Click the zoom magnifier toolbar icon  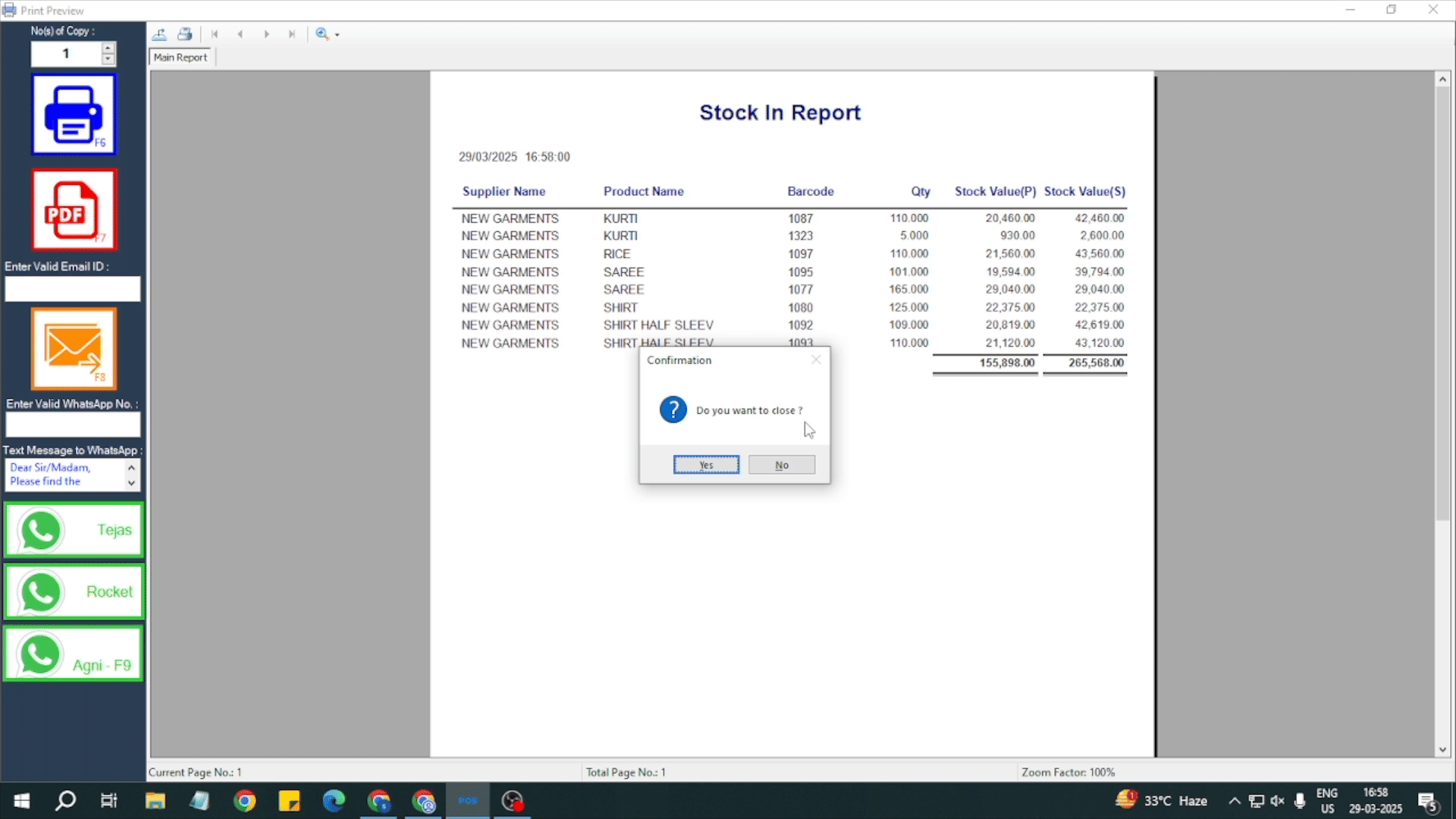(322, 34)
